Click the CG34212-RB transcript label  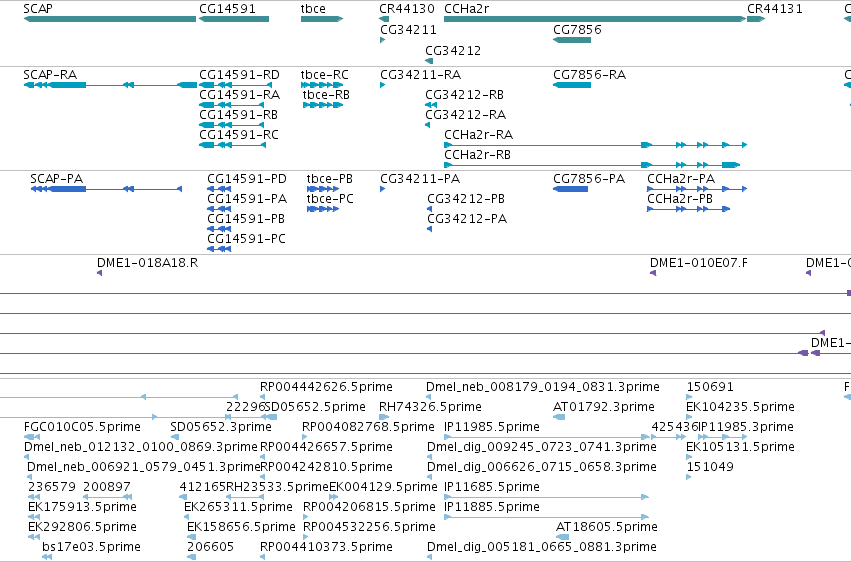[465, 95]
